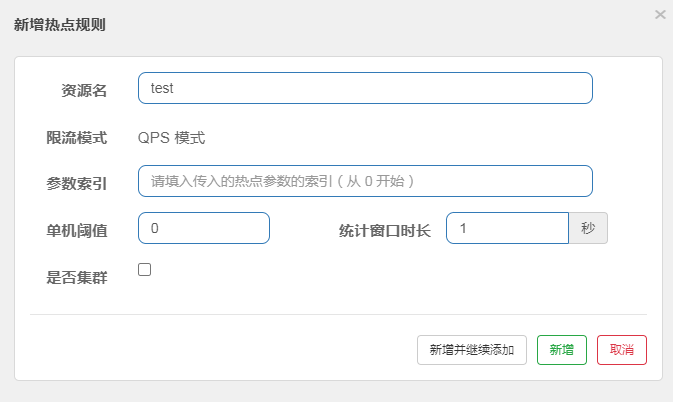Click the 资源名 input containing 'test'
Image resolution: width=673 pixels, height=402 pixels.
[365, 88]
